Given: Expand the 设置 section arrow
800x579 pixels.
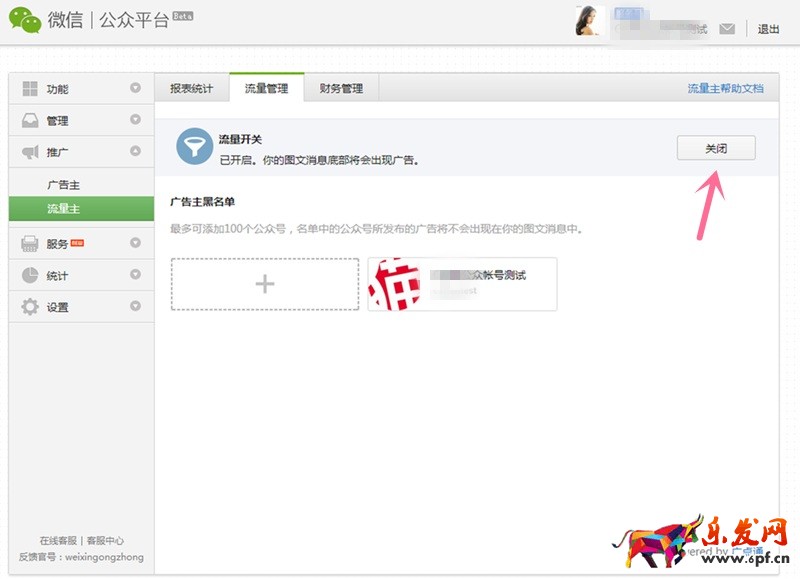Looking at the screenshot, I should pyautogui.click(x=135, y=306).
